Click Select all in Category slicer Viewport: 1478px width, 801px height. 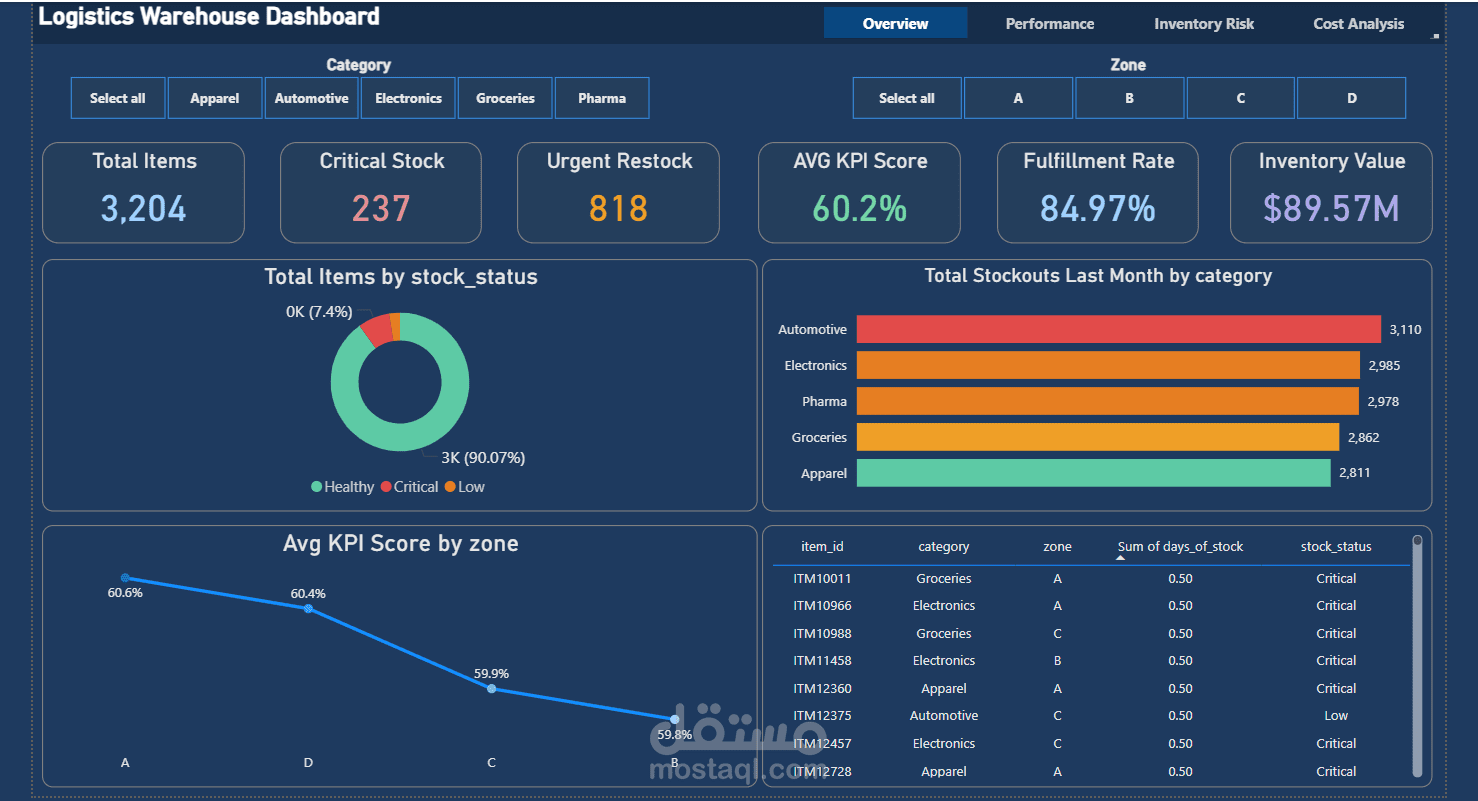point(118,98)
